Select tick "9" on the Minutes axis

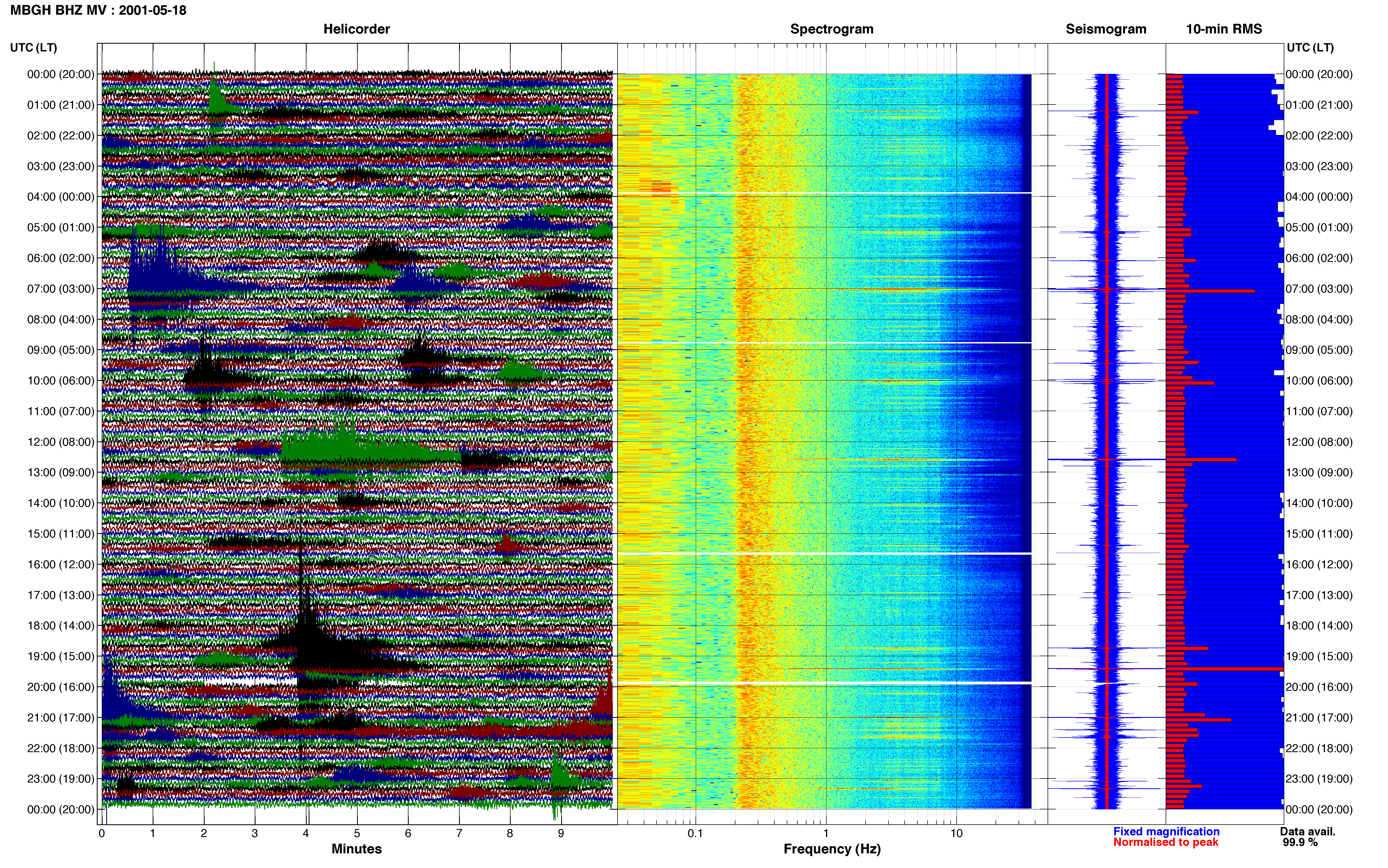tap(561, 833)
